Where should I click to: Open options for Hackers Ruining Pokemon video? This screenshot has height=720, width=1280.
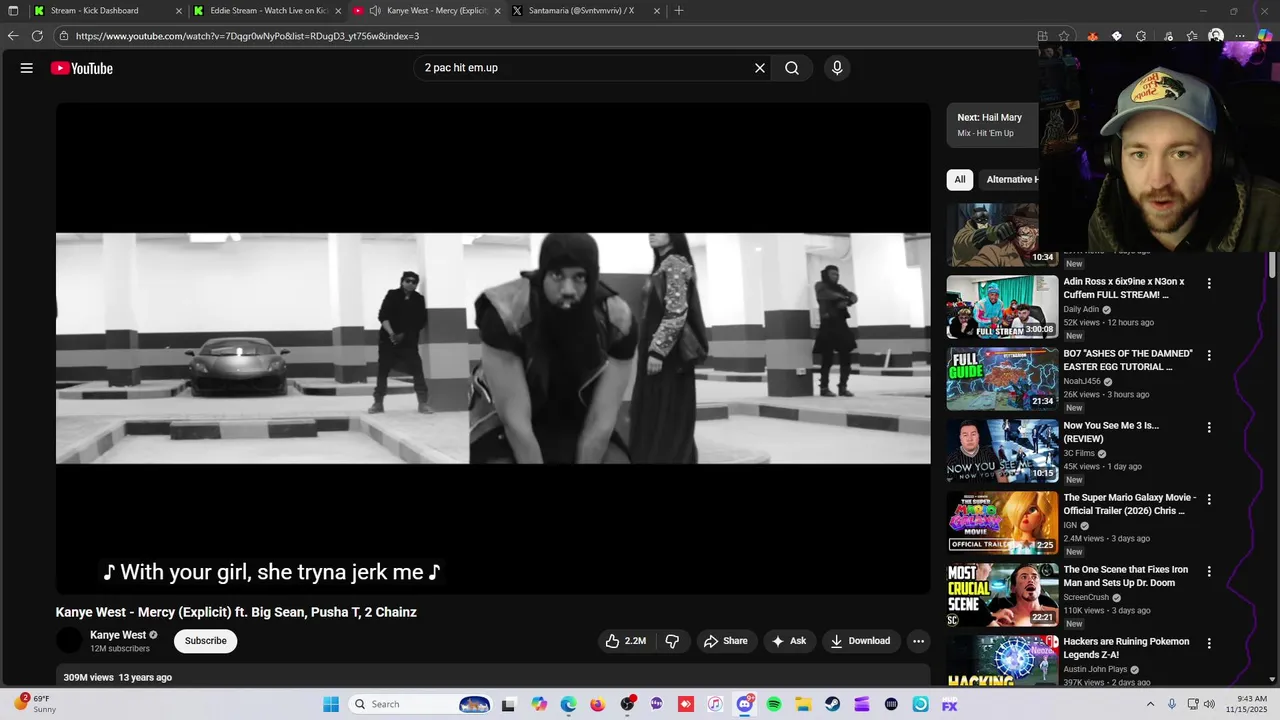click(1209, 644)
